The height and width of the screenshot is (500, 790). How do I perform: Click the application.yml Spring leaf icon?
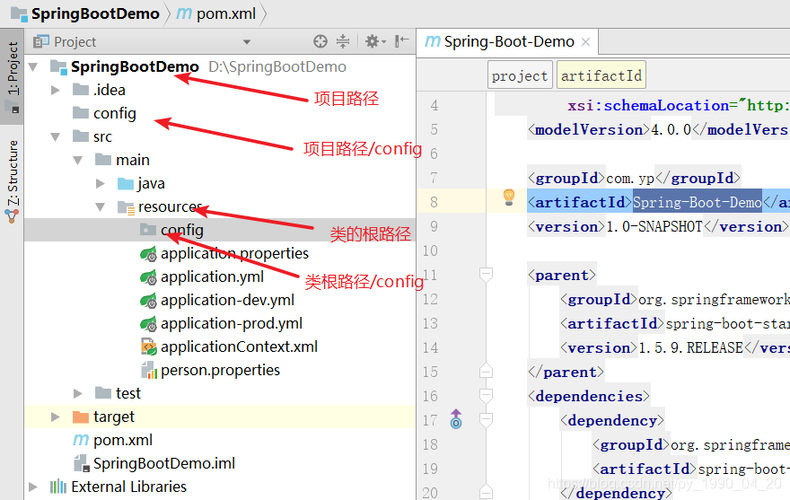point(148,277)
